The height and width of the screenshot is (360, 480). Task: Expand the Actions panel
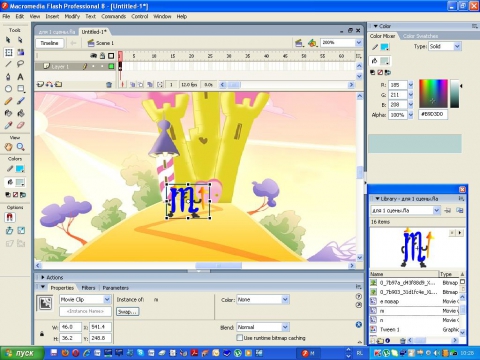click(43, 277)
